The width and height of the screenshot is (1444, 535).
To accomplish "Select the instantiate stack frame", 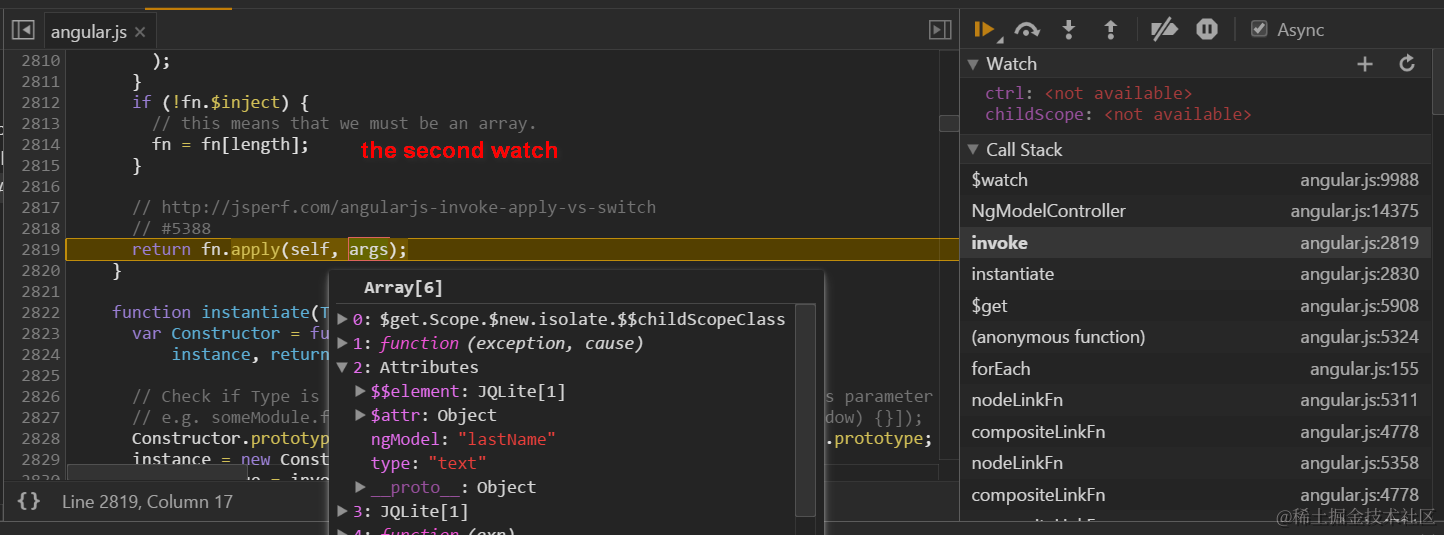I will point(1195,274).
